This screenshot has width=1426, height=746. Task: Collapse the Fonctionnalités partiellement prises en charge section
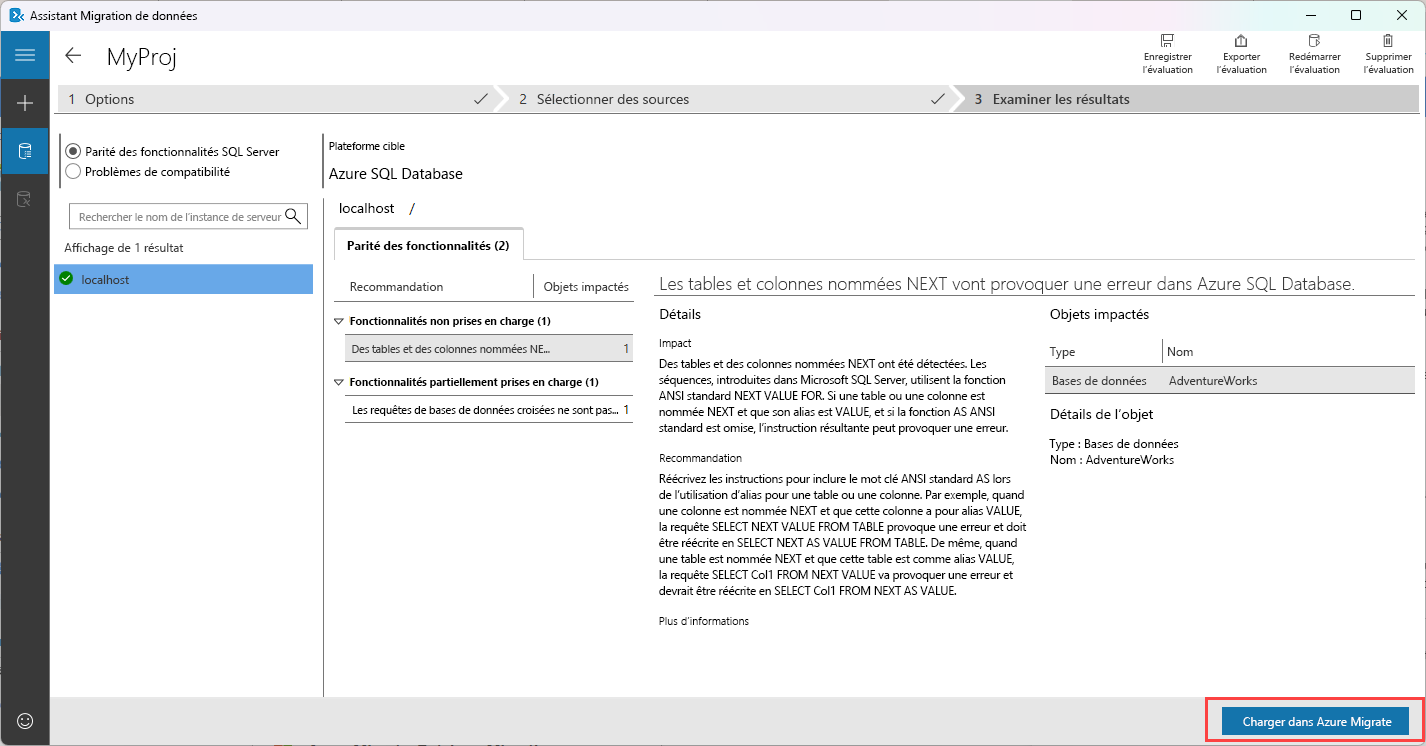(x=338, y=381)
